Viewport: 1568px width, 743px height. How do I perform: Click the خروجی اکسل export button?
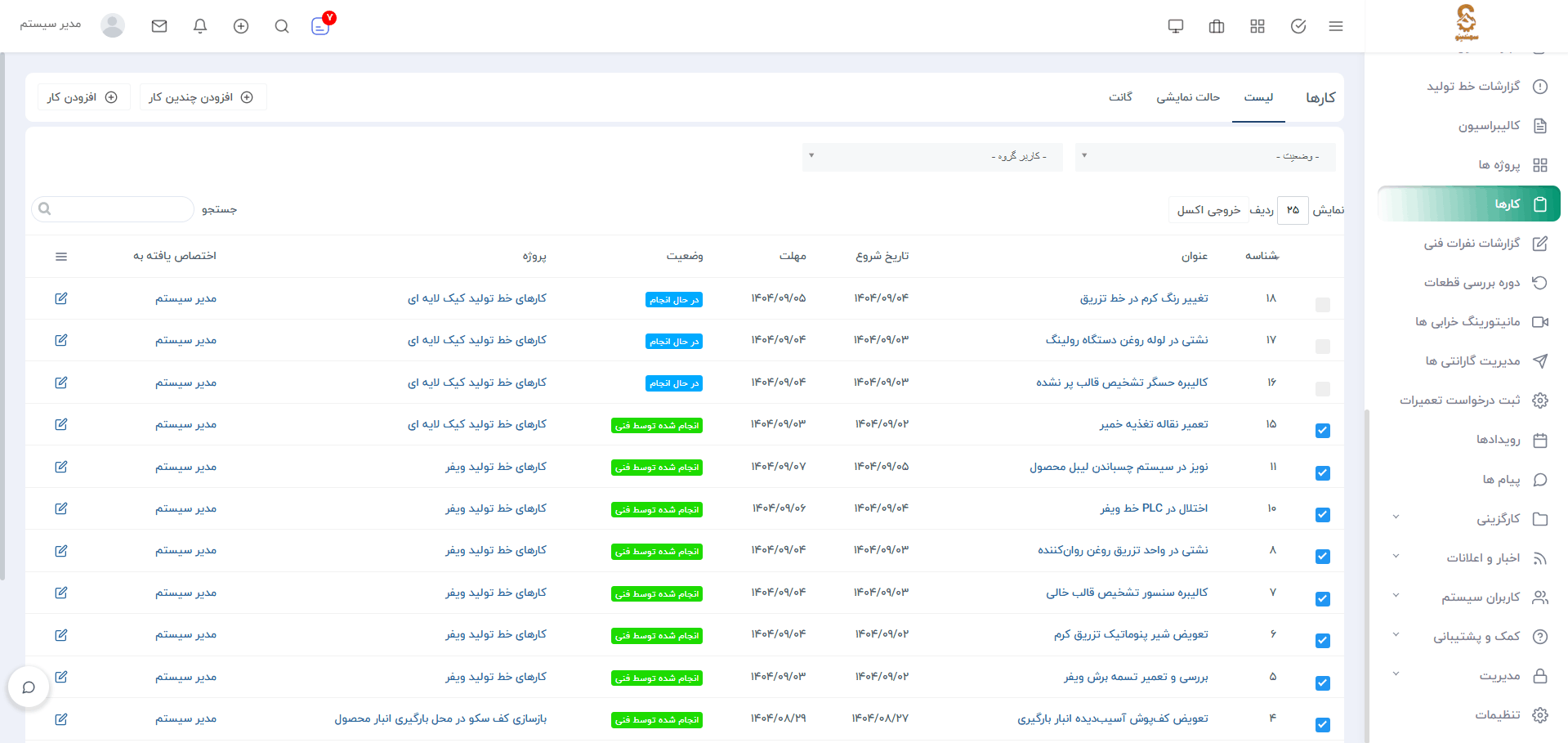click(1208, 210)
